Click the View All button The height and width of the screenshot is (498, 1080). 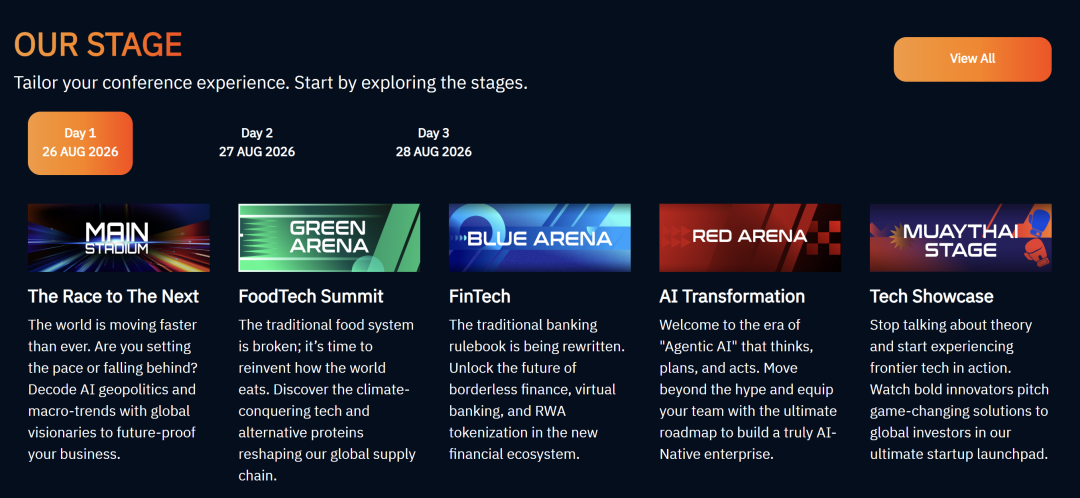coord(973,59)
